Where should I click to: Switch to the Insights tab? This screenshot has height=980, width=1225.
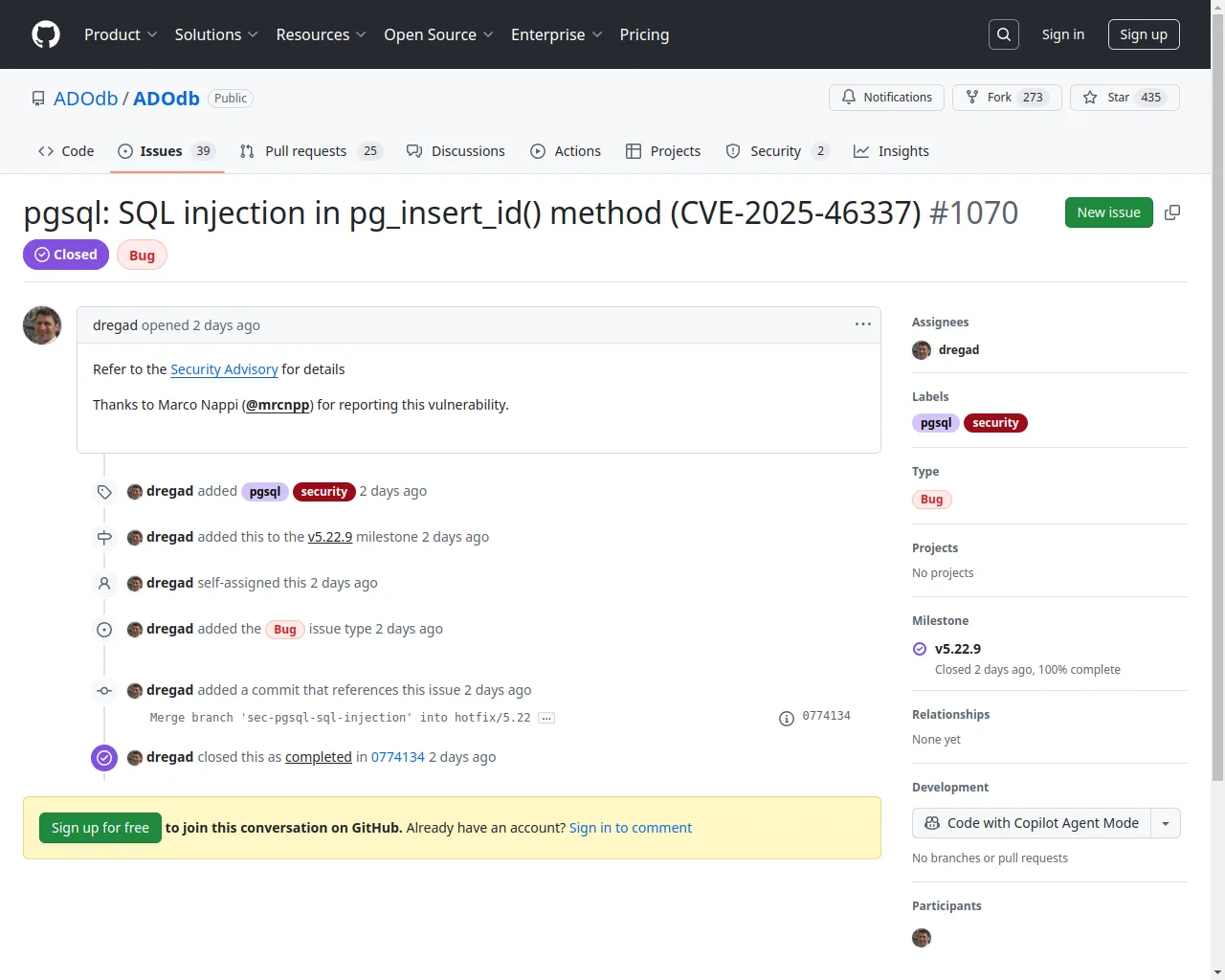(891, 151)
